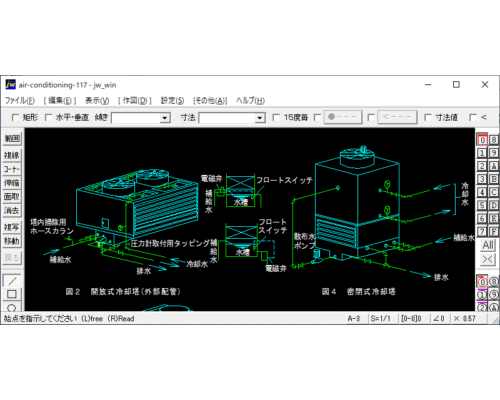Click the ∠0 axis angle in status bar
Image resolution: width=500 pixels, height=400 pixels.
tap(439, 318)
